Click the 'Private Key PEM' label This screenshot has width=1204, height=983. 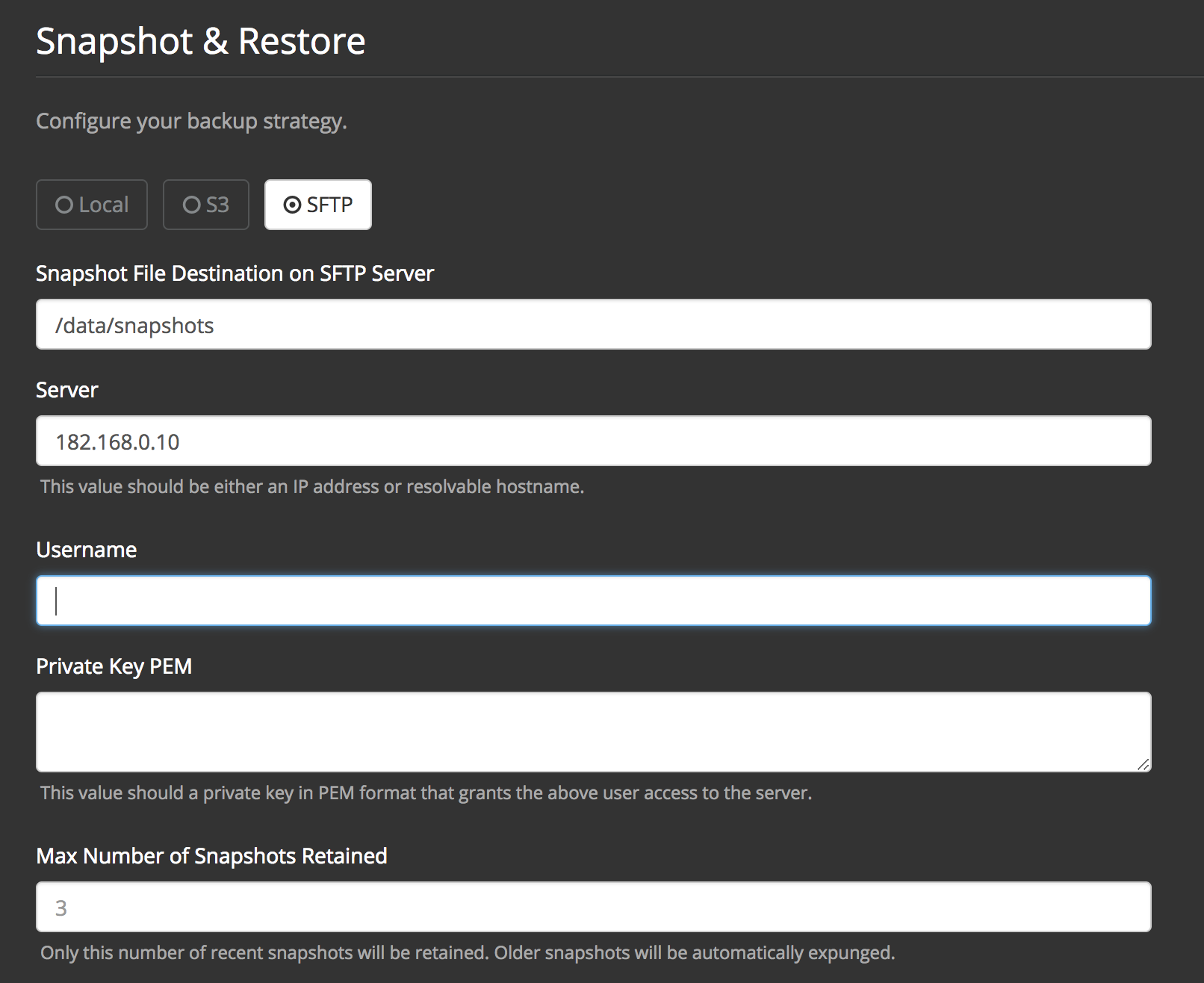114,666
